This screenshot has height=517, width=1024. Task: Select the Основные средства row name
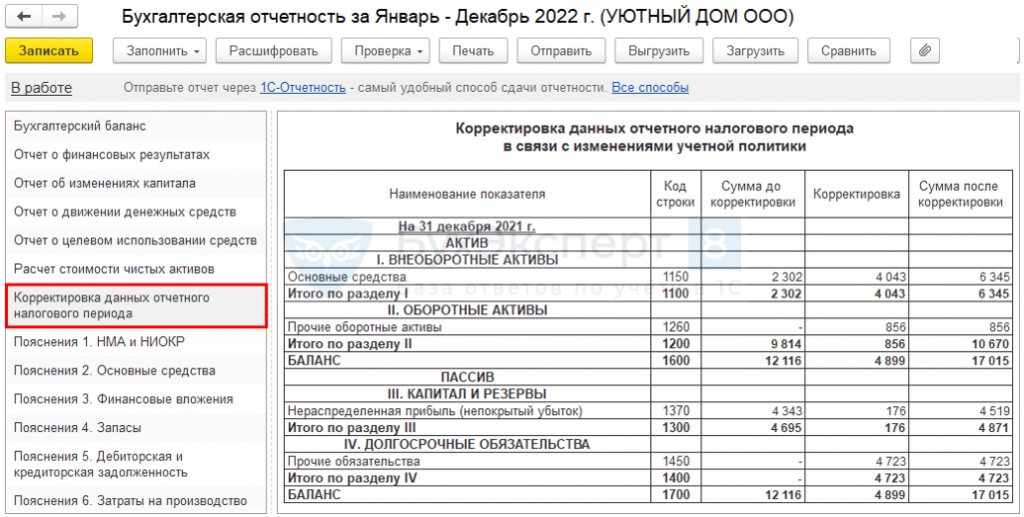[x=467, y=277]
